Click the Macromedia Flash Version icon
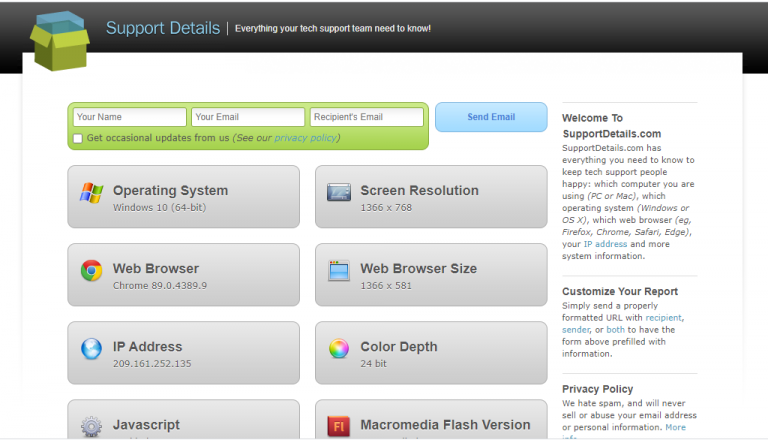Screen dimensions: 768x440 [339, 426]
